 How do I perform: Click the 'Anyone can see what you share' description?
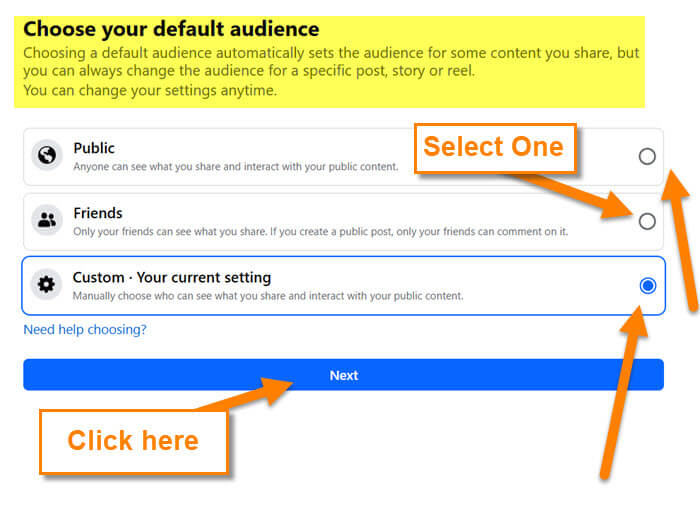coord(235,167)
